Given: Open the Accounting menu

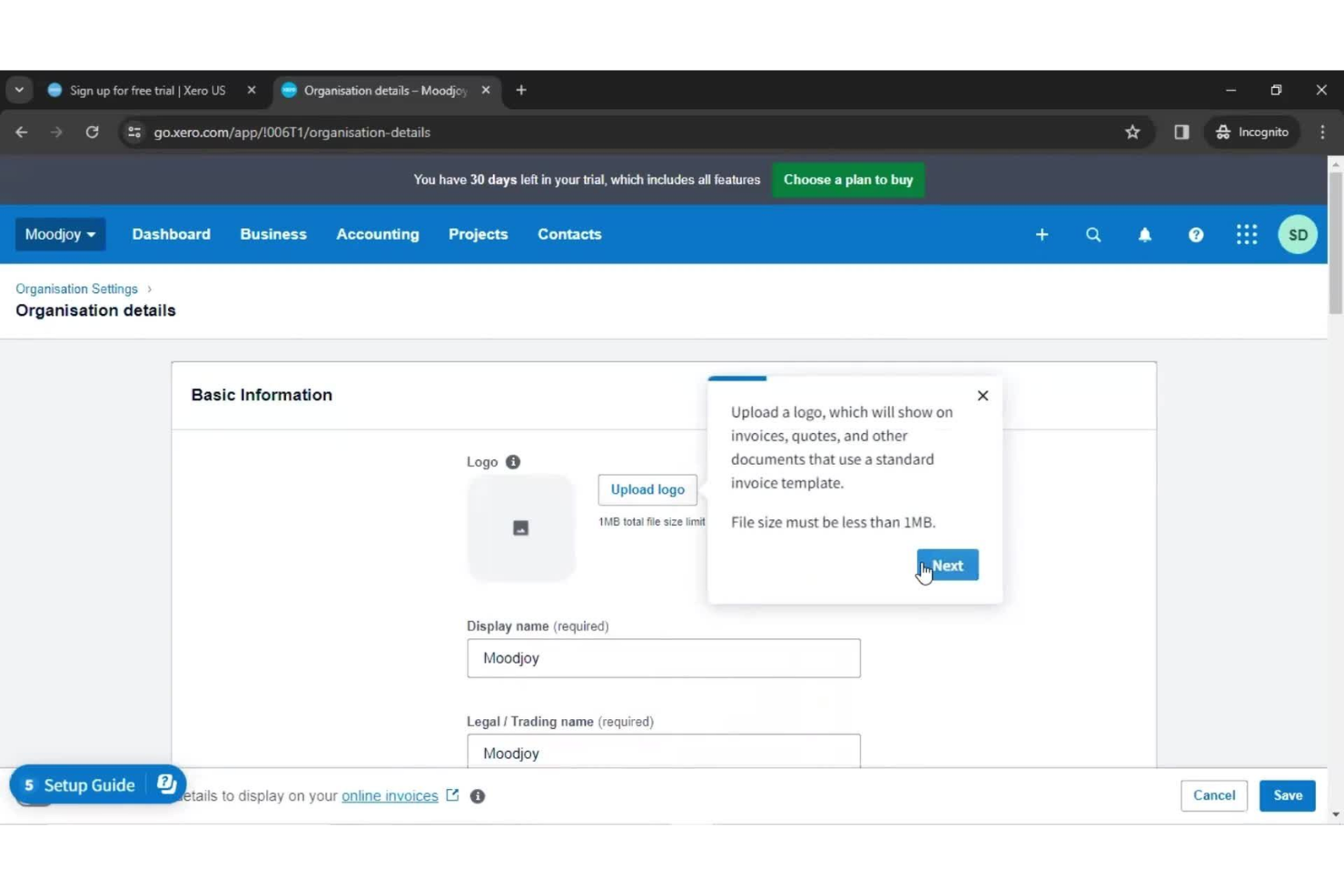Looking at the screenshot, I should coord(378,234).
